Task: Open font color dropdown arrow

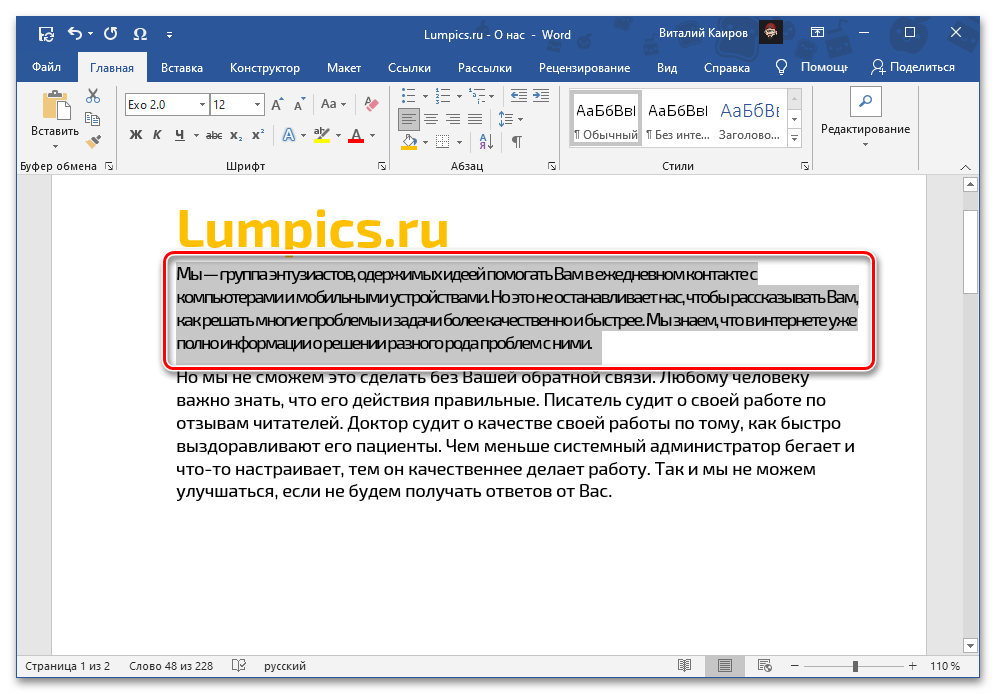Action: tap(372, 135)
